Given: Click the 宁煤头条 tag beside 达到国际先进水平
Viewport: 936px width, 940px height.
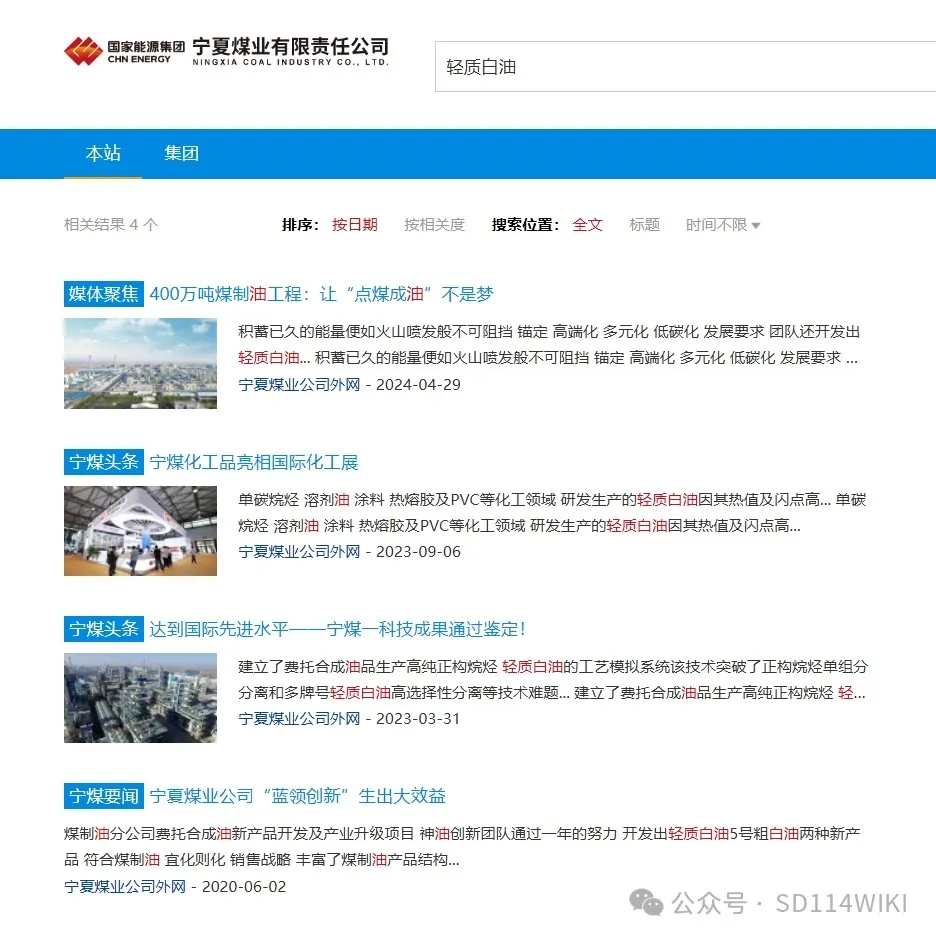Looking at the screenshot, I should click(104, 629).
